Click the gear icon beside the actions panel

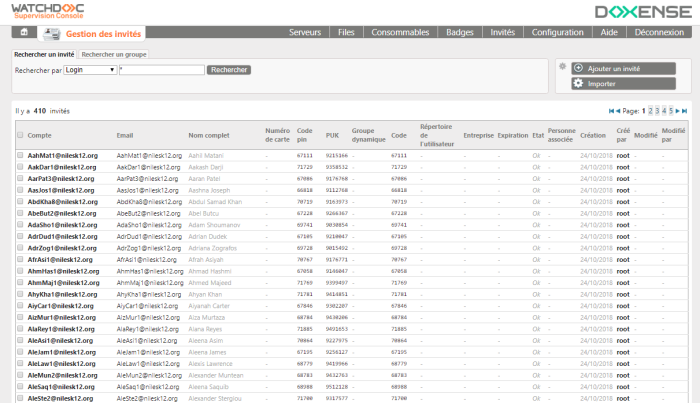point(563,67)
